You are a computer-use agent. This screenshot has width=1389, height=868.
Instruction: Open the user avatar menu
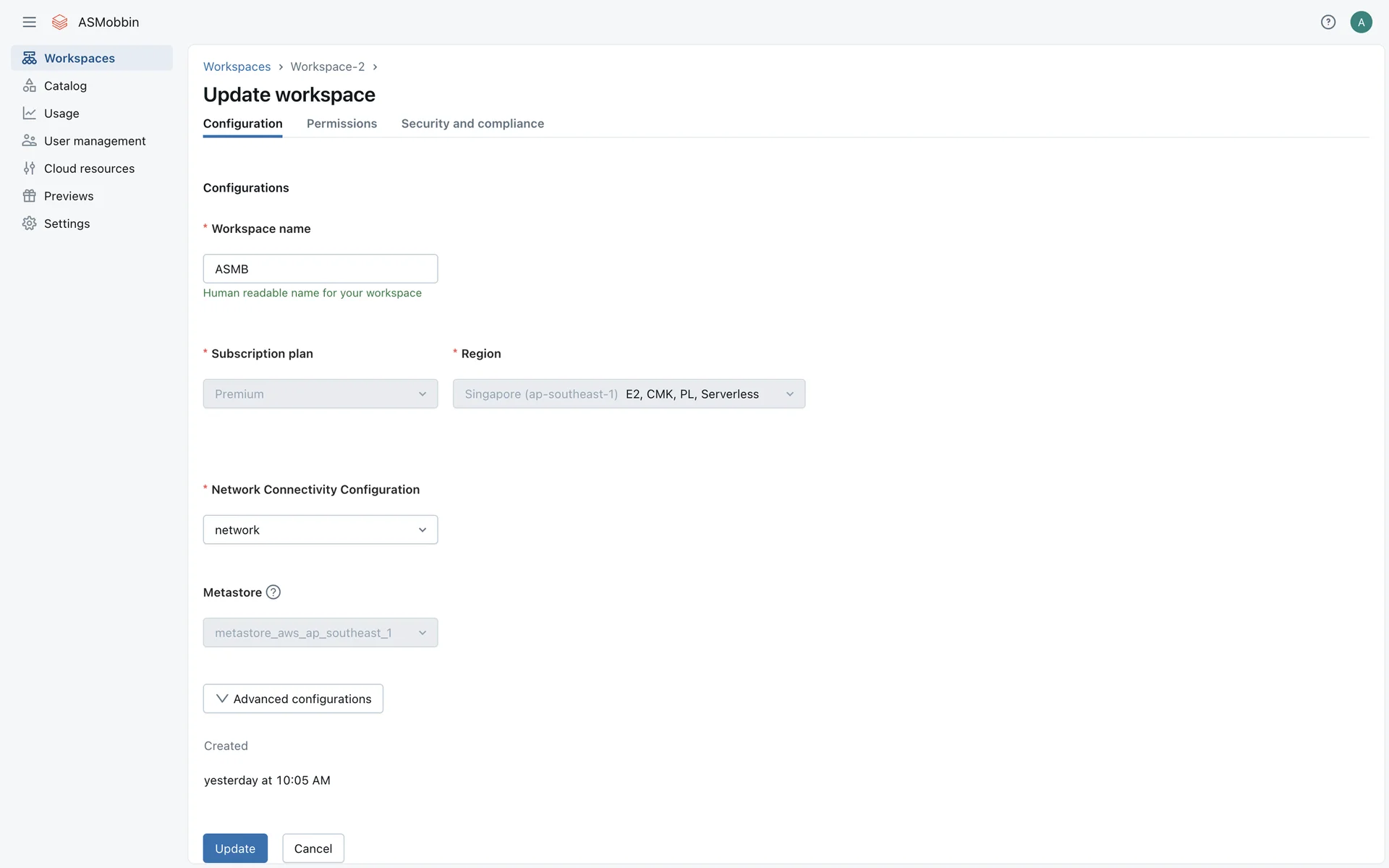tap(1361, 22)
